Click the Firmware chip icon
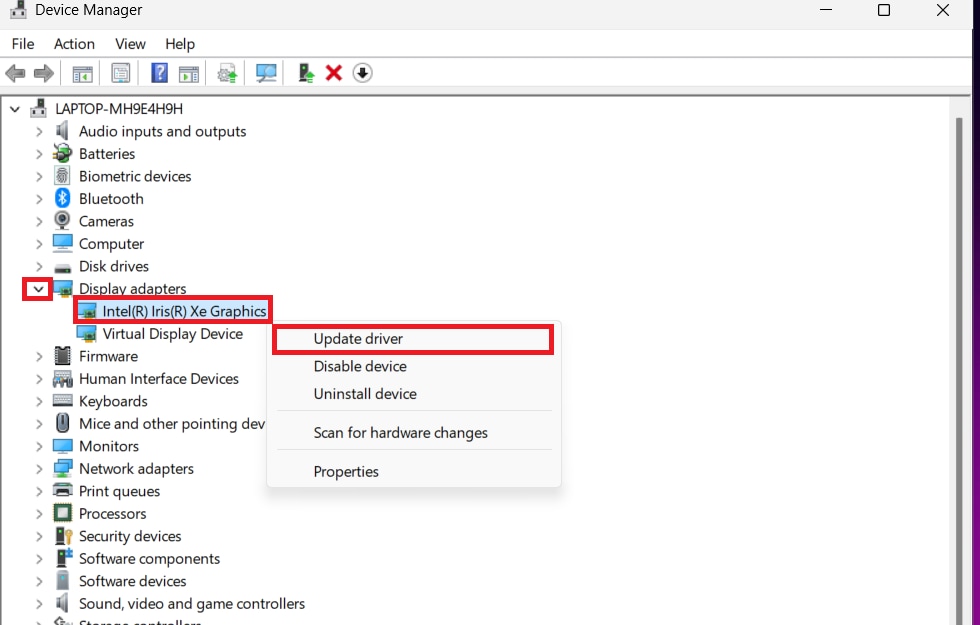The height and width of the screenshot is (625, 980). point(62,356)
